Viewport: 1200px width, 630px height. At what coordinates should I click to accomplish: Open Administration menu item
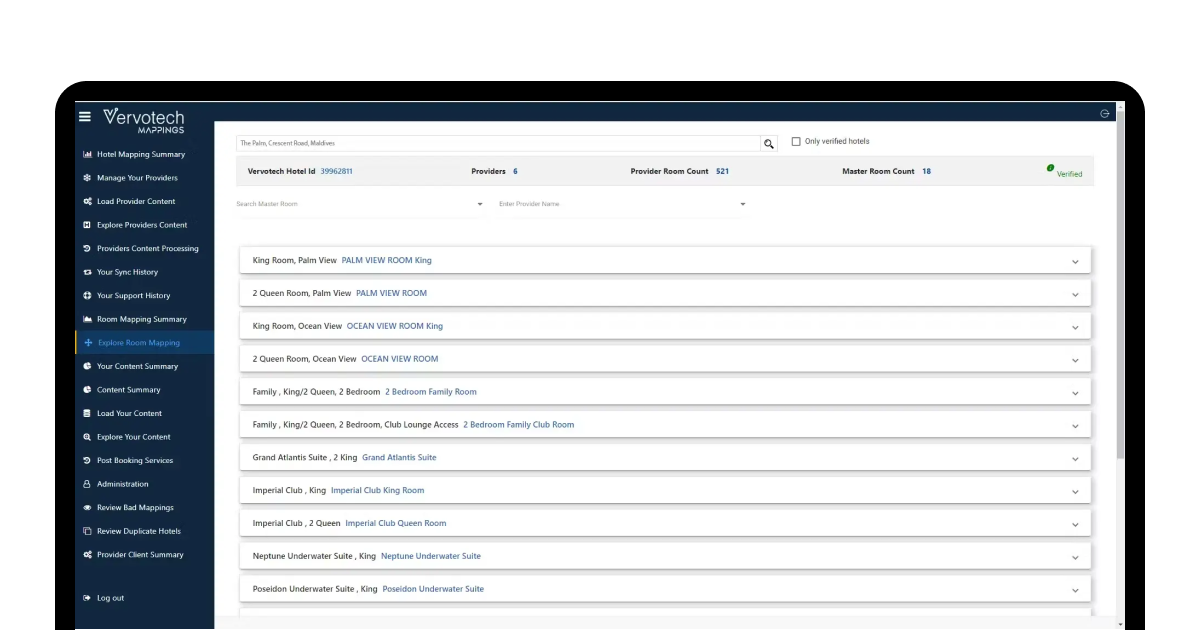click(144, 484)
